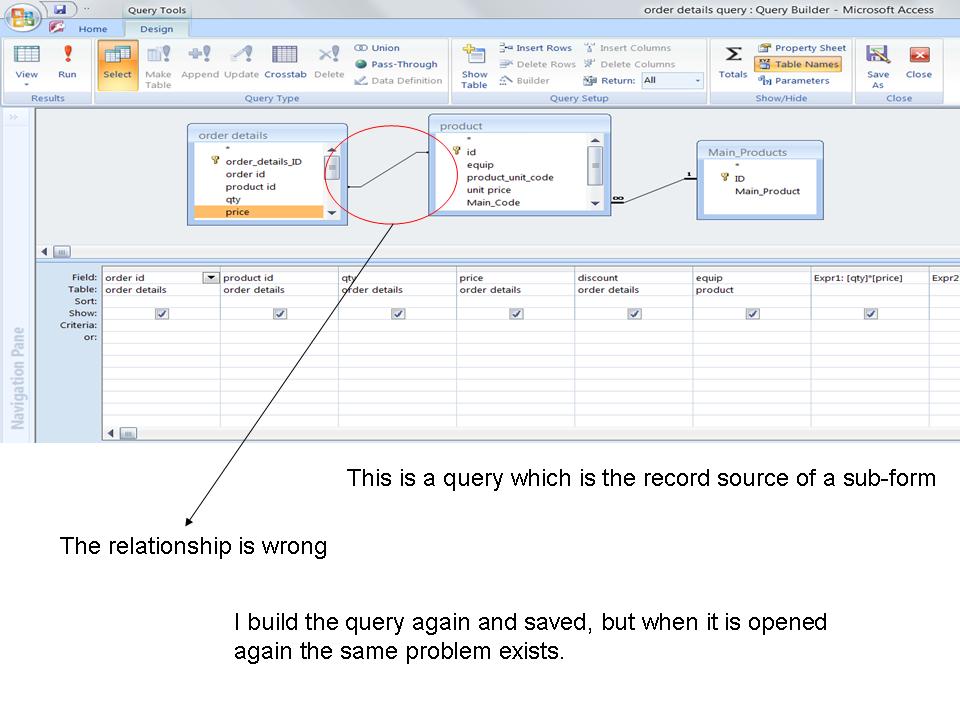
Task: Click the Sort cell under order id
Action: pyautogui.click(x=161, y=301)
